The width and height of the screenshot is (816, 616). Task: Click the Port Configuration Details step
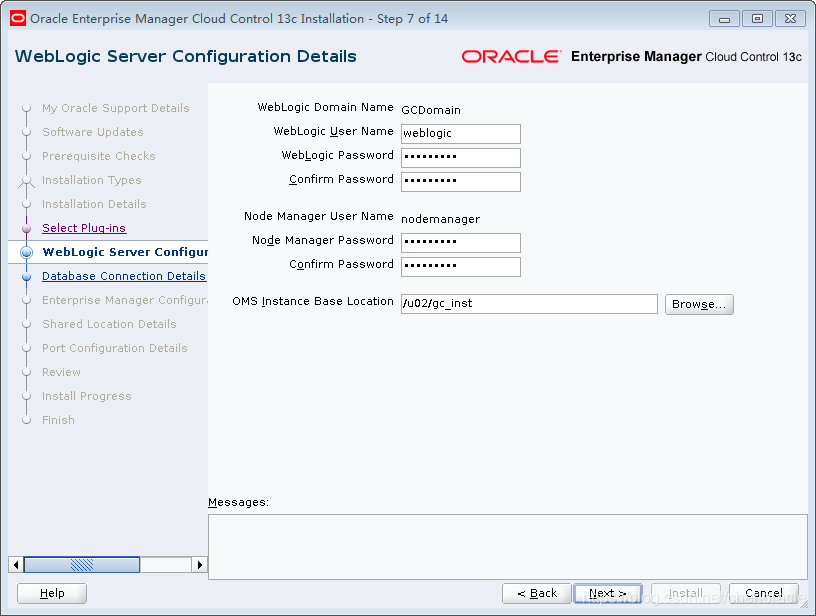(x=114, y=348)
